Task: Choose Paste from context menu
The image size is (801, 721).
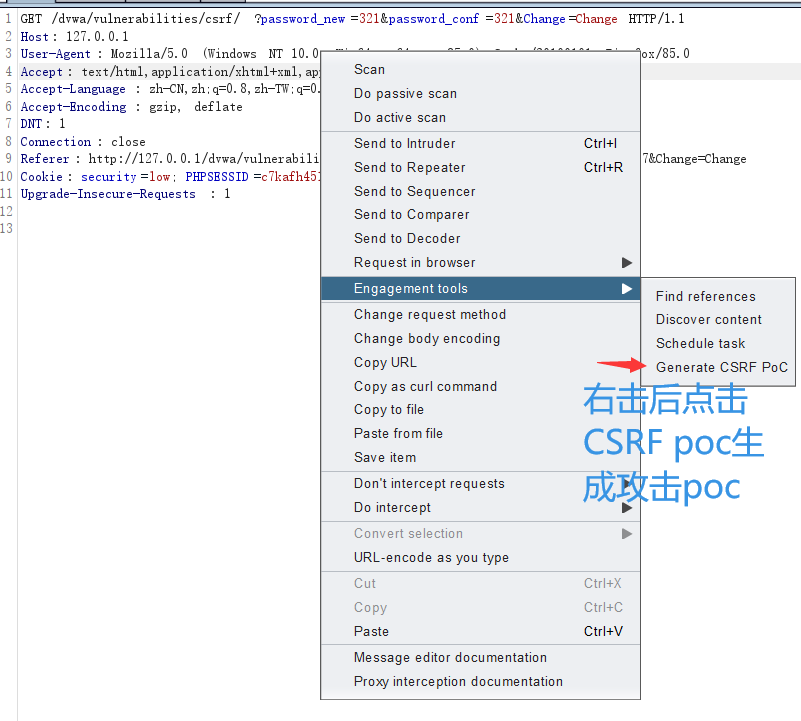Action: click(480, 632)
